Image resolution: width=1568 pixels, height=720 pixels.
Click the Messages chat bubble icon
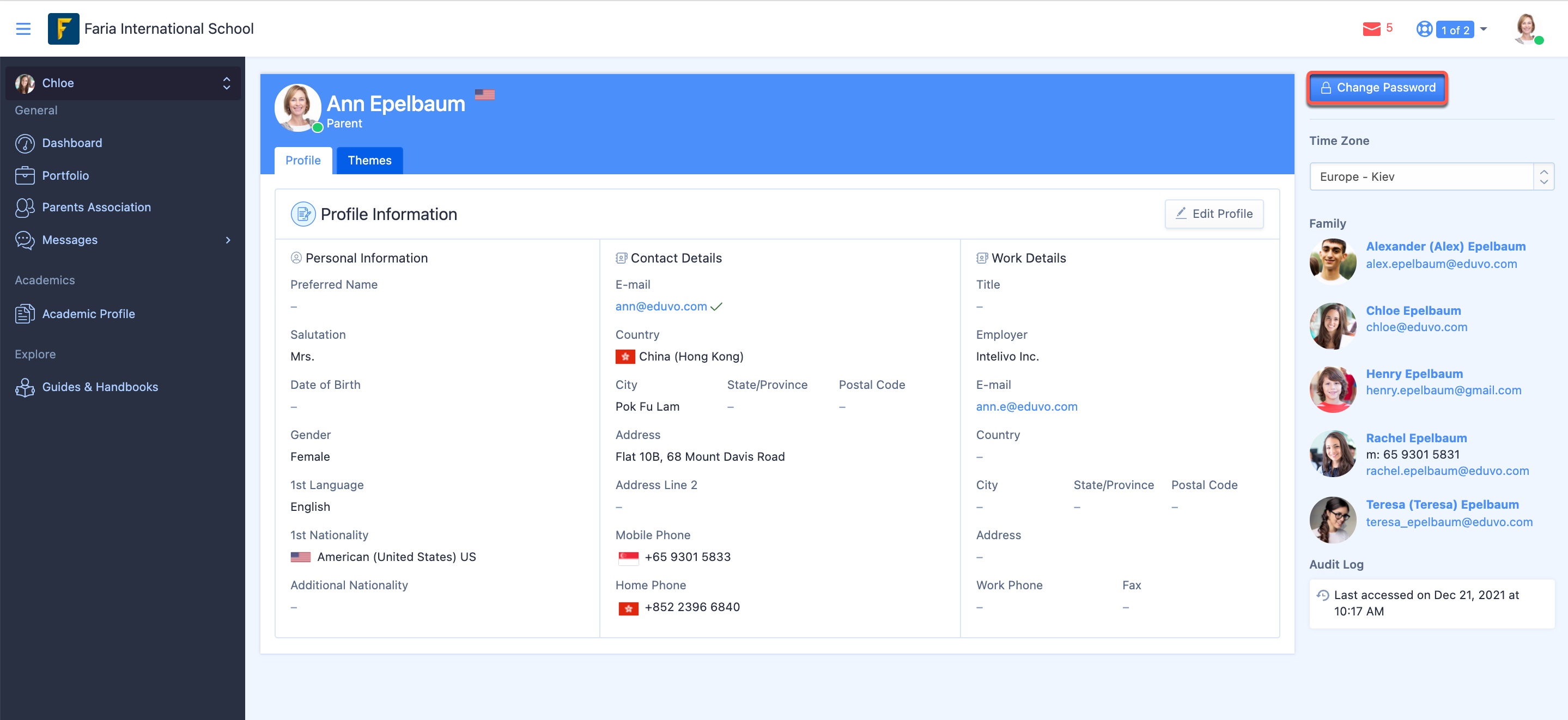pos(25,240)
